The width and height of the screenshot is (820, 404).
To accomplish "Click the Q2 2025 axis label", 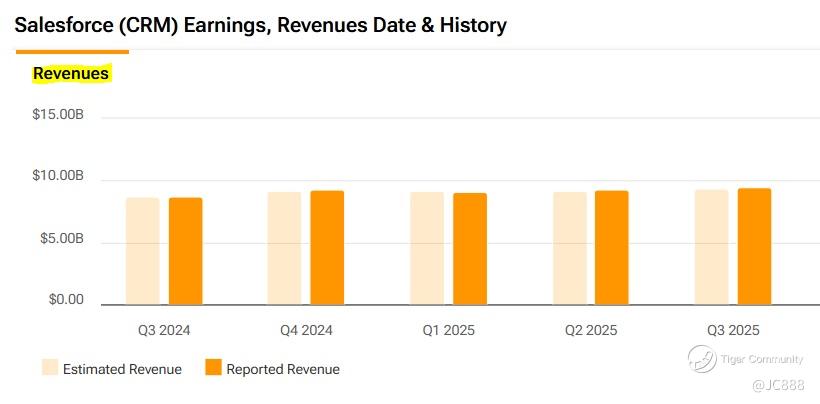I will [x=591, y=331].
